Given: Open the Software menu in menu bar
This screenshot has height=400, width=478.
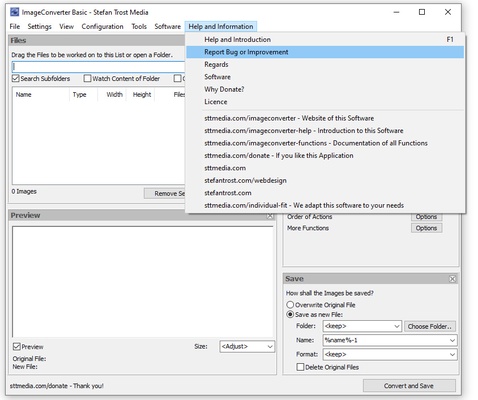Looking at the screenshot, I should point(167,26).
